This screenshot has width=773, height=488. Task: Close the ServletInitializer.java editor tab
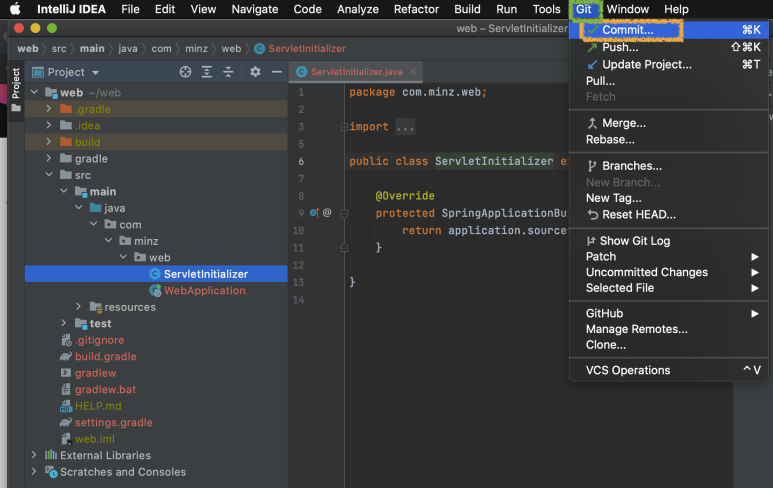413,72
